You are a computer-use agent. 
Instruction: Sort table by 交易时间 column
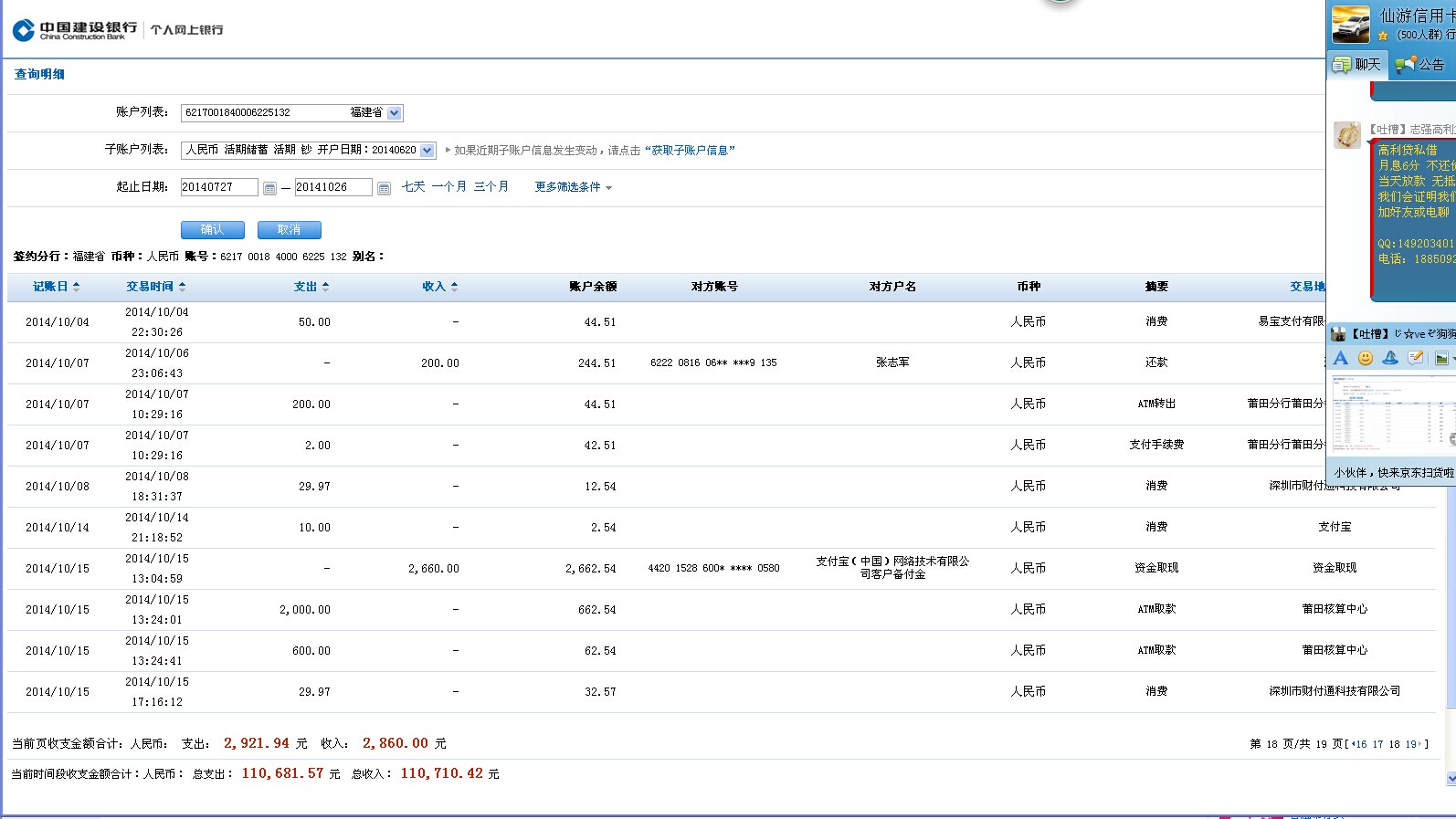pos(156,287)
